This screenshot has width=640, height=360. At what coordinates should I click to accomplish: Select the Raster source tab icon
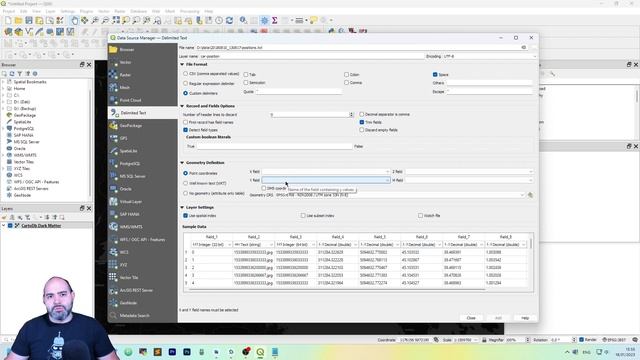coord(113,75)
